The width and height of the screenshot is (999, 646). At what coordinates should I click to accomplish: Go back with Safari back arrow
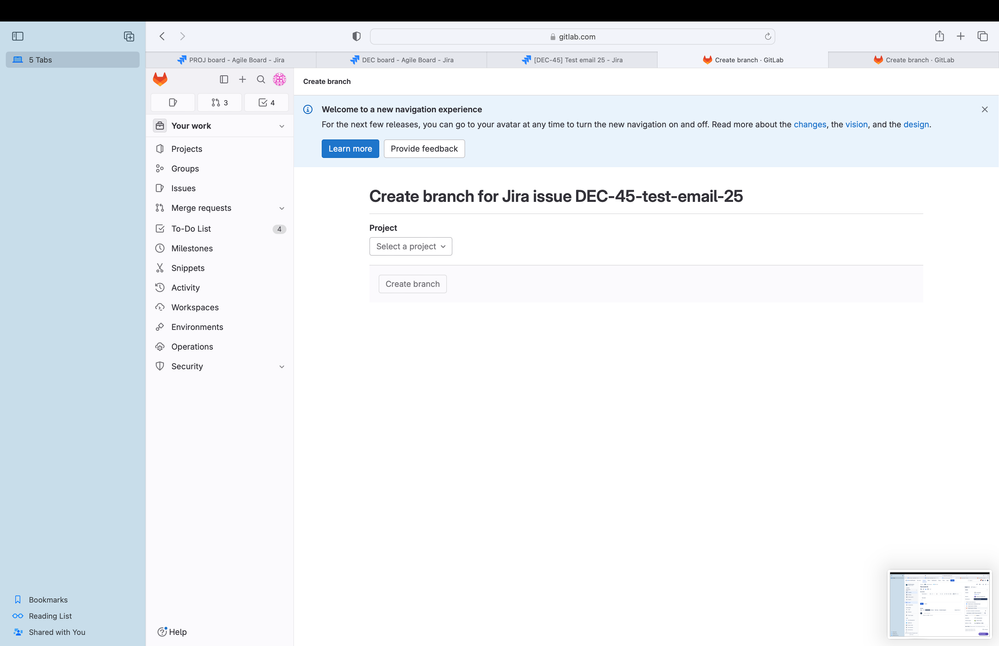pyautogui.click(x=162, y=36)
